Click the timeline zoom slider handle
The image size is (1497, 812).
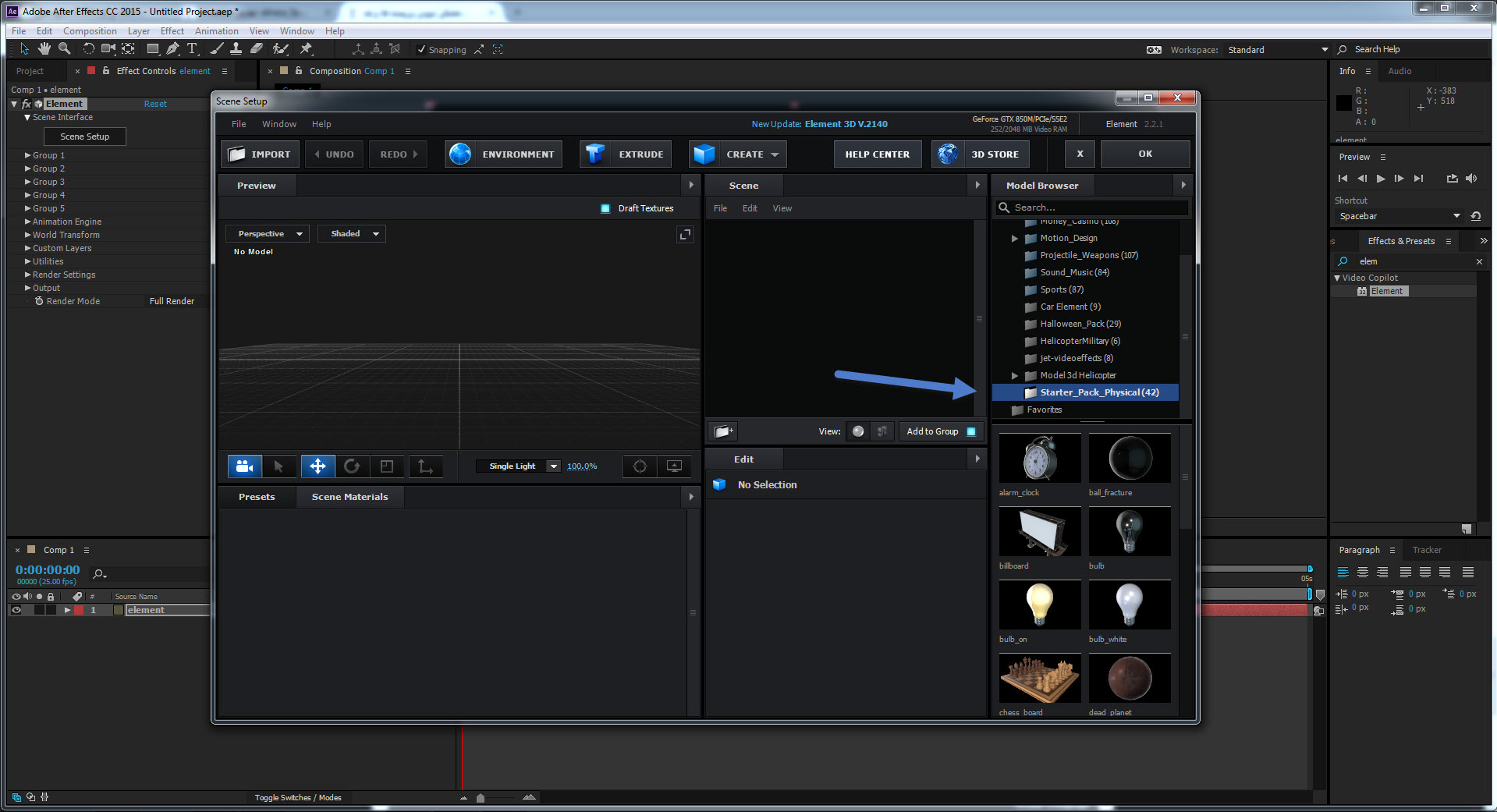[x=481, y=798]
